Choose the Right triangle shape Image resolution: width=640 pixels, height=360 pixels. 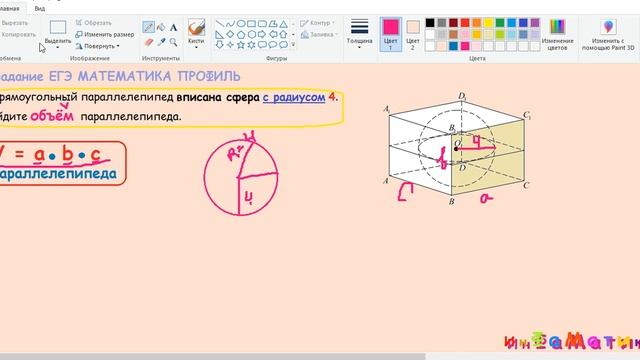tap(220, 34)
